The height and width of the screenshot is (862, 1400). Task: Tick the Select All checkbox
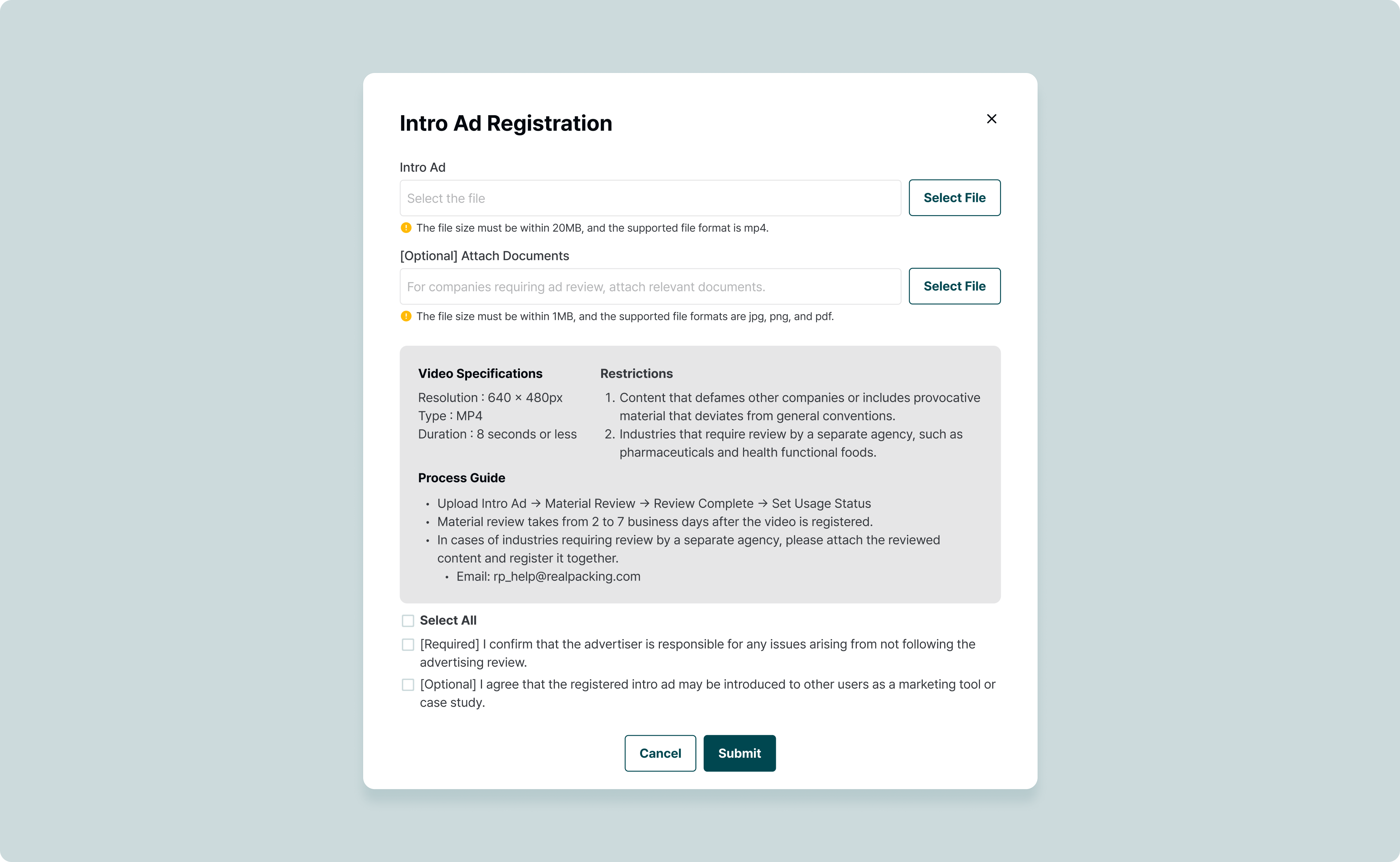click(x=408, y=620)
